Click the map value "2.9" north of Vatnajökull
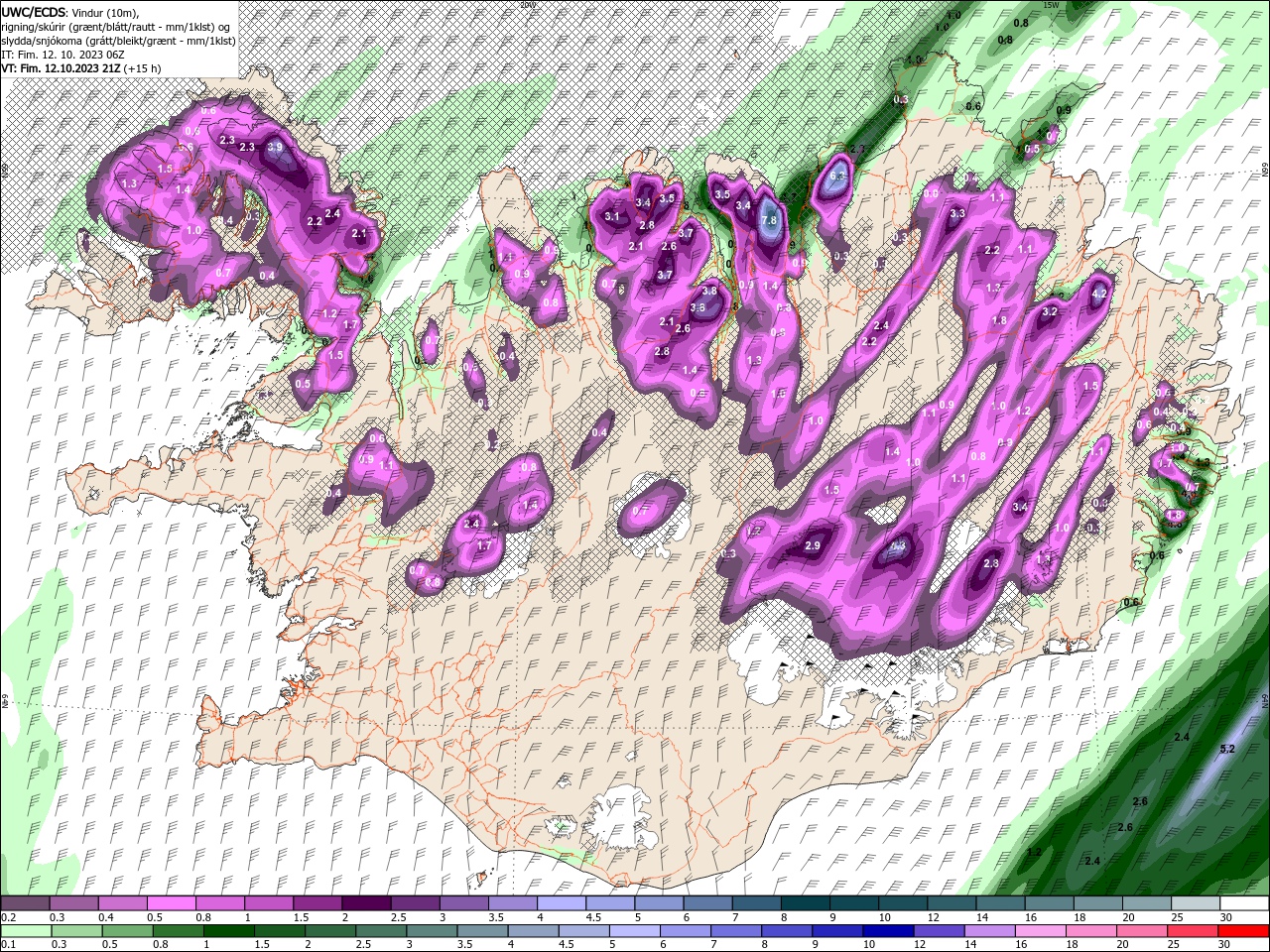This screenshot has width=1270, height=952. pyautogui.click(x=813, y=546)
